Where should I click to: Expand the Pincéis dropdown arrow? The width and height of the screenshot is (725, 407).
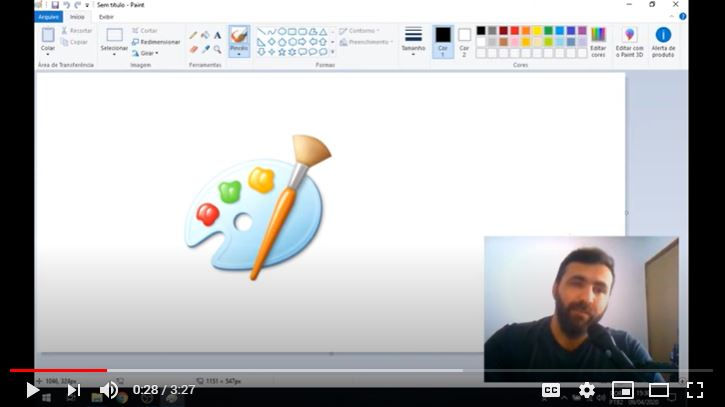[x=239, y=54]
